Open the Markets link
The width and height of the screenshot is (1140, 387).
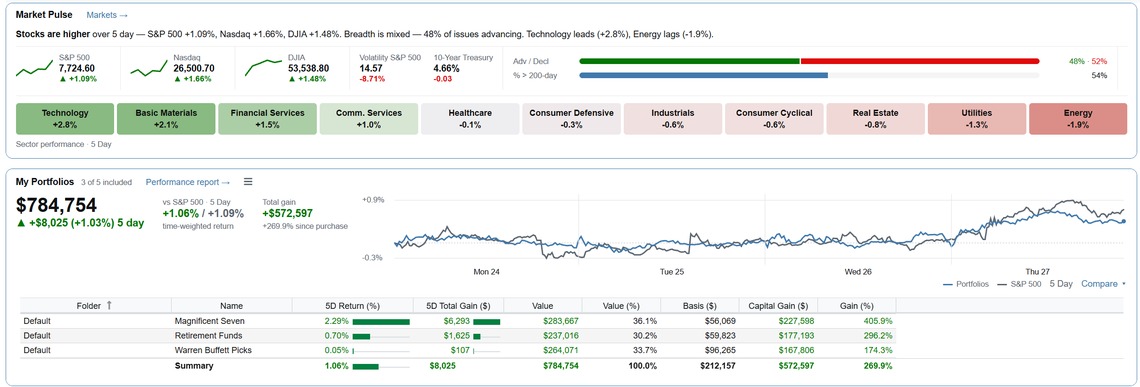pos(107,15)
